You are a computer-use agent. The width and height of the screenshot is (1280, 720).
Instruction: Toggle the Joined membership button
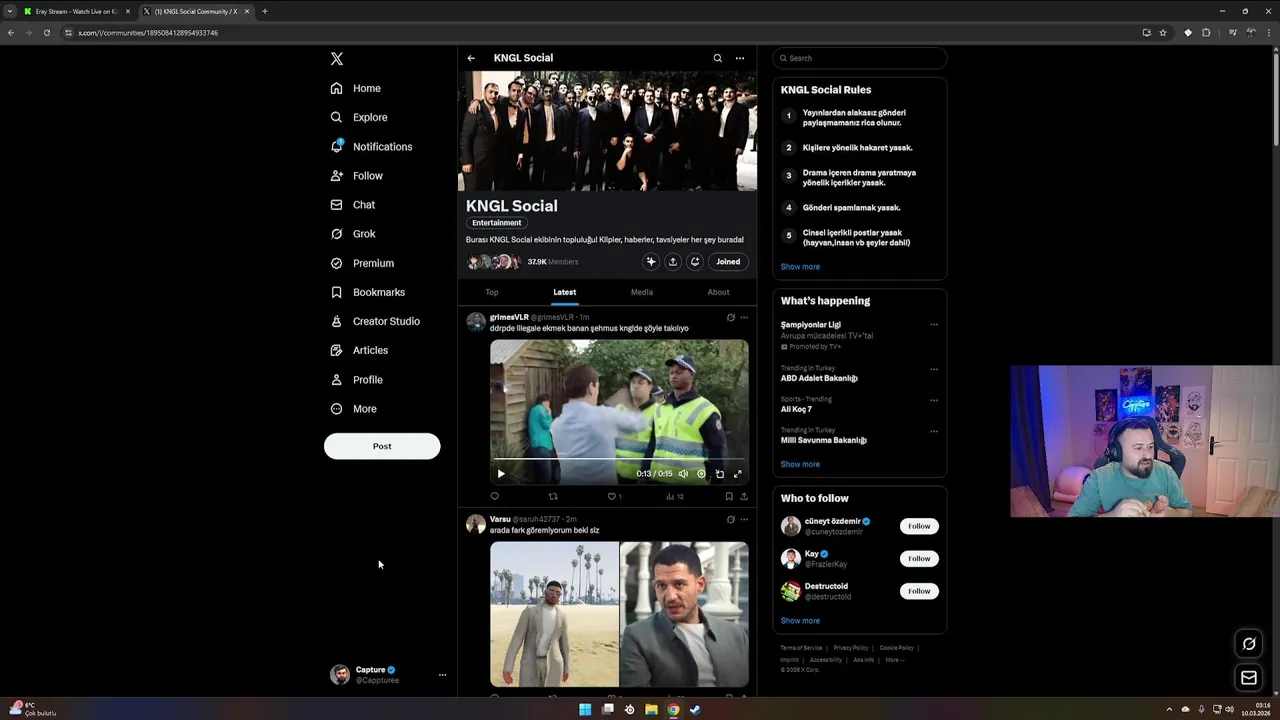click(x=728, y=262)
